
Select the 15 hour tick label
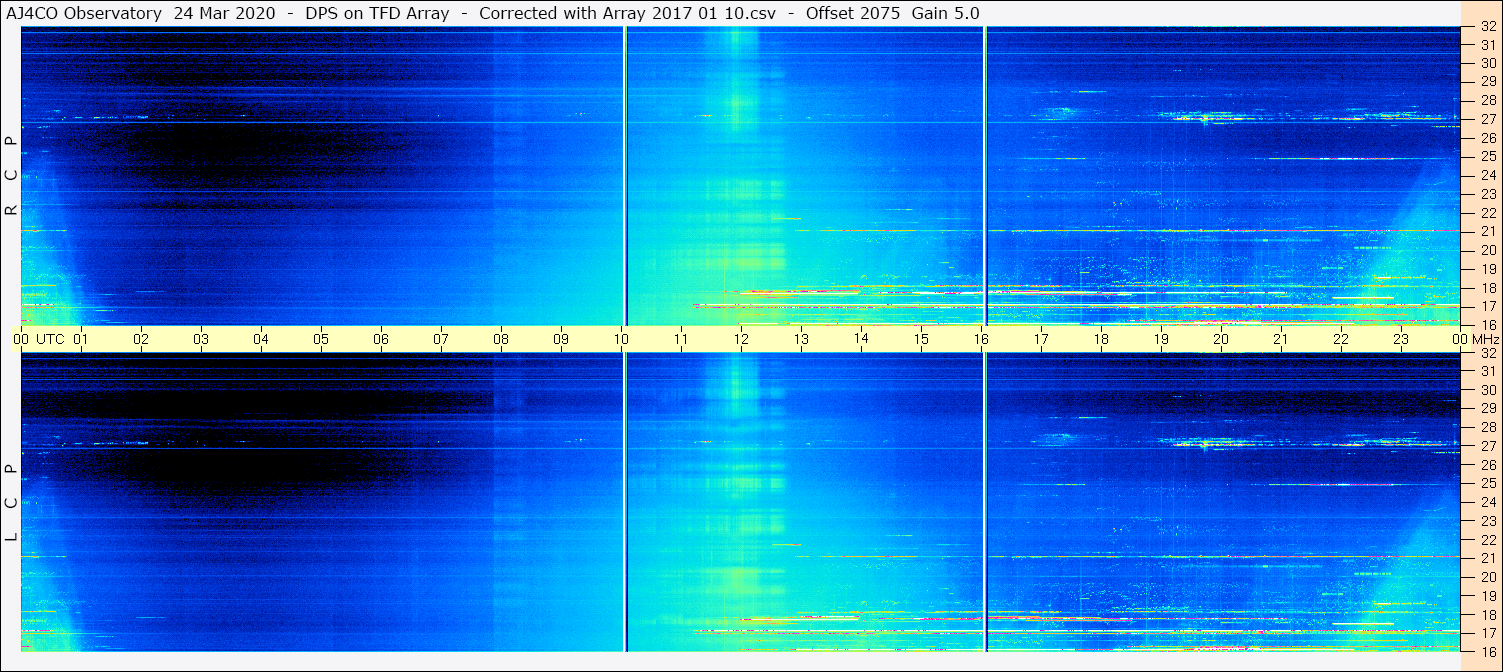[x=921, y=339]
